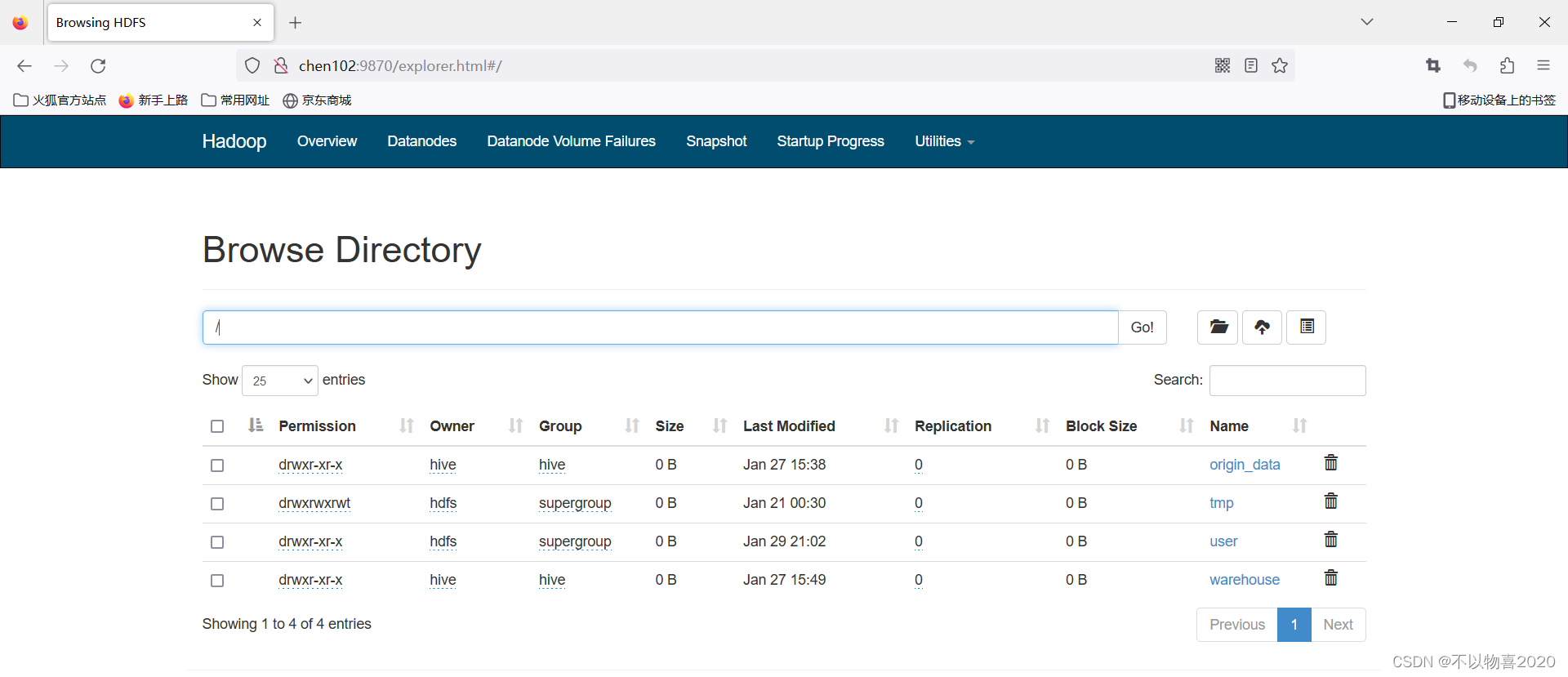Sort by Name column arrows
Viewport: 1568px width, 677px height.
pos(1300,425)
